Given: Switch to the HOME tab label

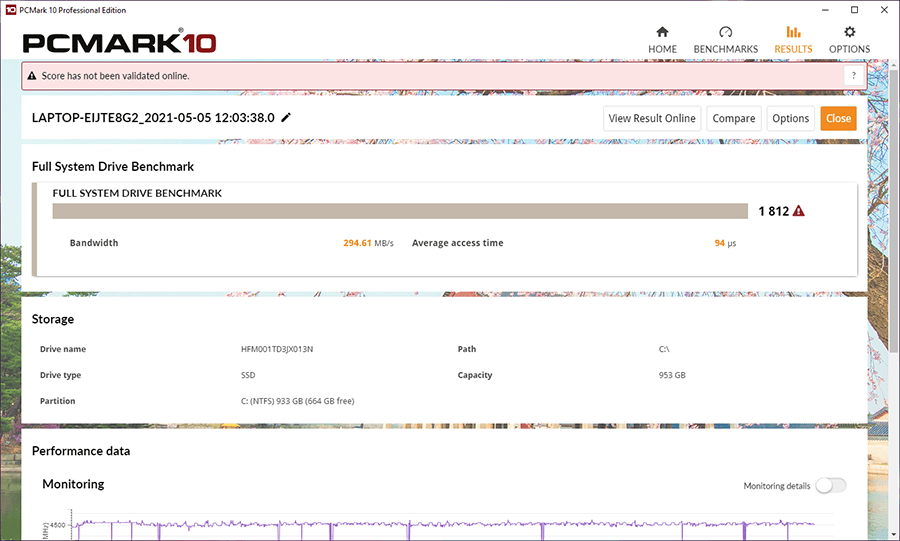Looking at the screenshot, I should tap(662, 49).
